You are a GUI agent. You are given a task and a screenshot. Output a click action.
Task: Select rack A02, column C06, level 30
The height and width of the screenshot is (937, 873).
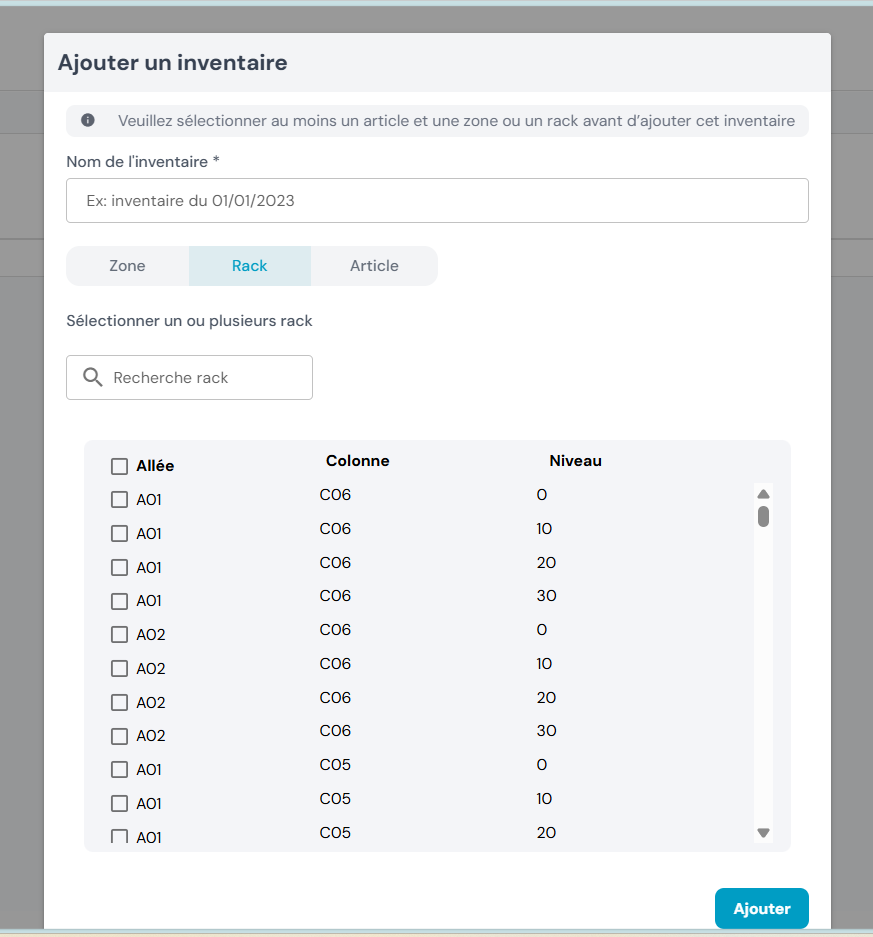120,736
